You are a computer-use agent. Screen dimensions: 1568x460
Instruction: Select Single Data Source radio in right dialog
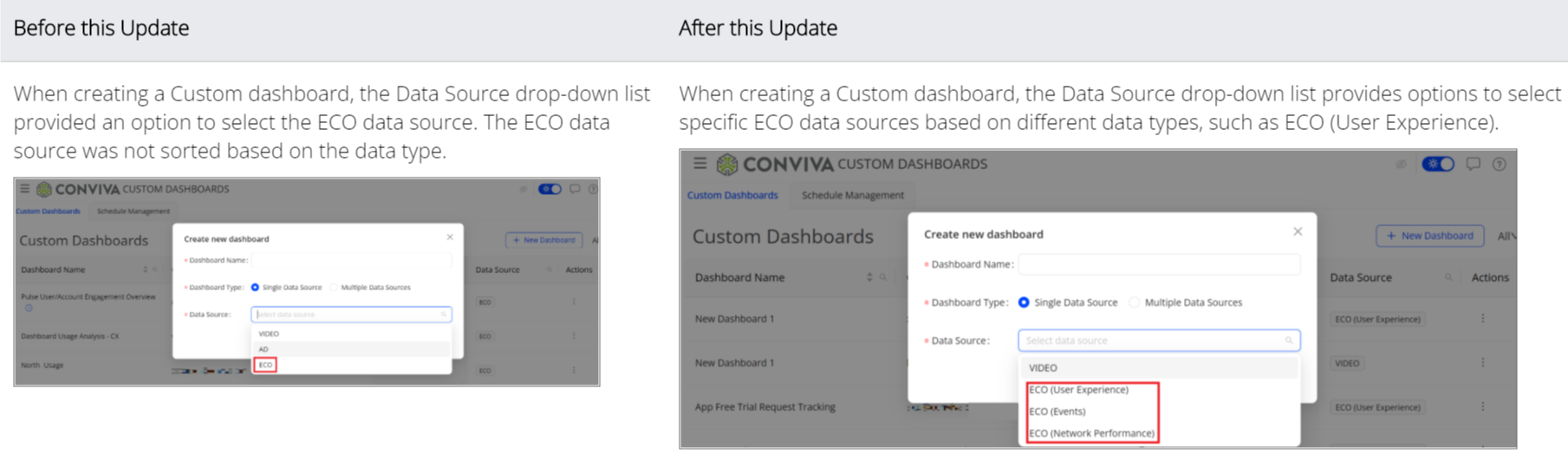click(1024, 302)
